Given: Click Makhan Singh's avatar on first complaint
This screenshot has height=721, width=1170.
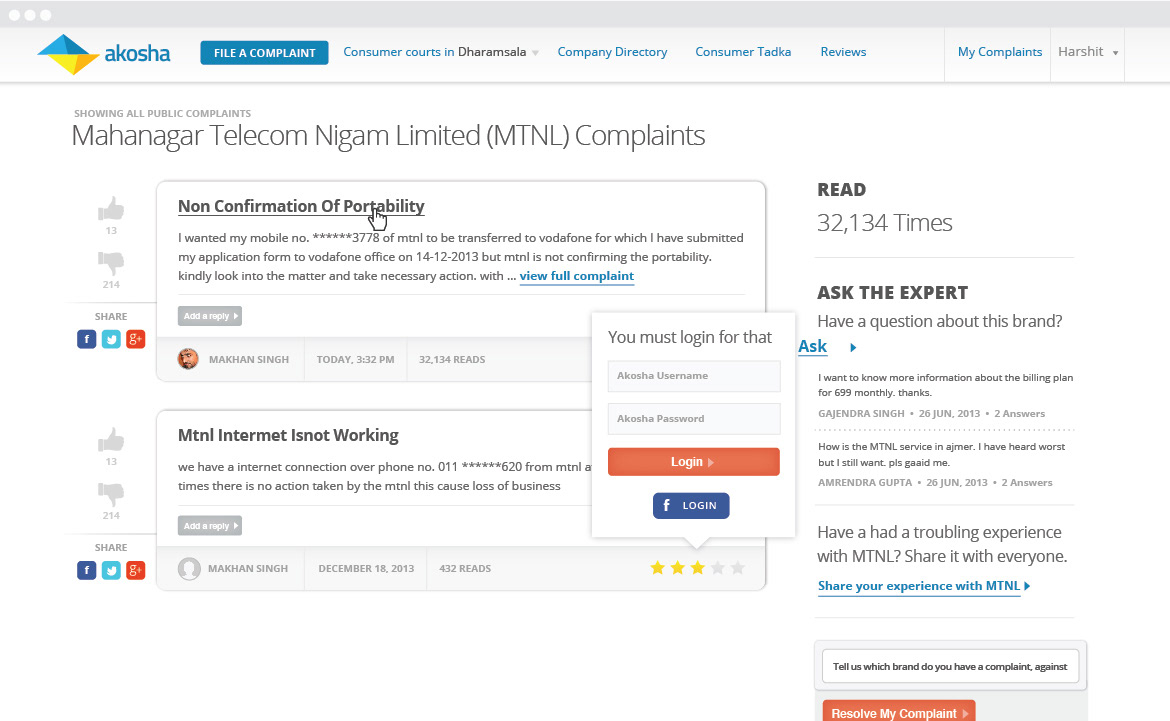Looking at the screenshot, I should point(188,359).
